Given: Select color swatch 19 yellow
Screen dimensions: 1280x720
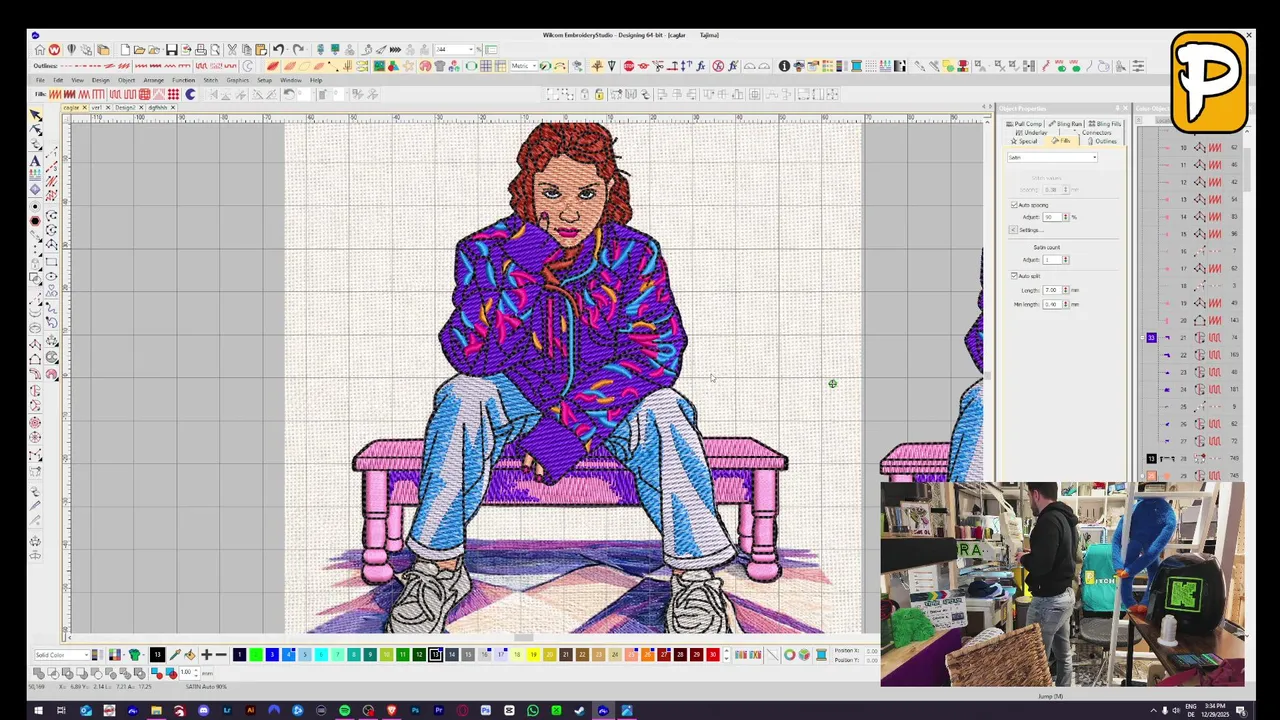Looking at the screenshot, I should [533, 655].
